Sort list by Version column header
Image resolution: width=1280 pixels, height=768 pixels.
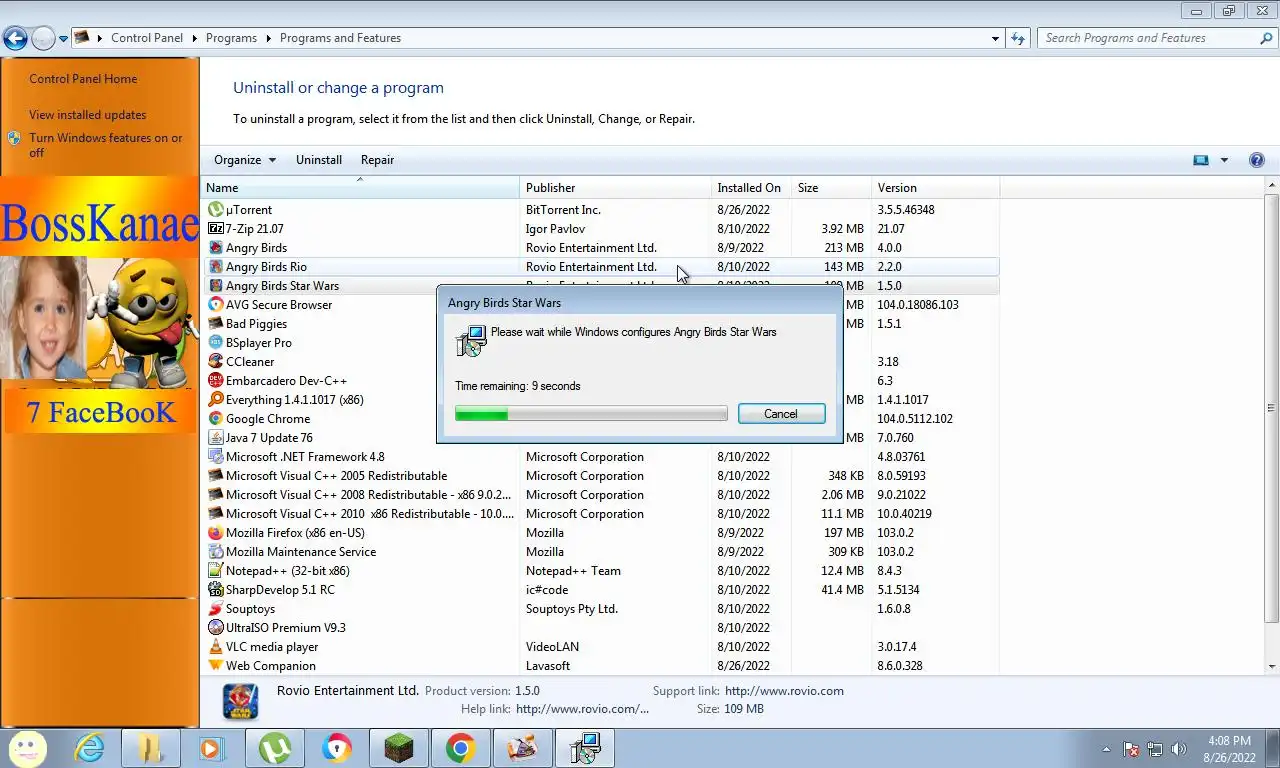coord(935,188)
